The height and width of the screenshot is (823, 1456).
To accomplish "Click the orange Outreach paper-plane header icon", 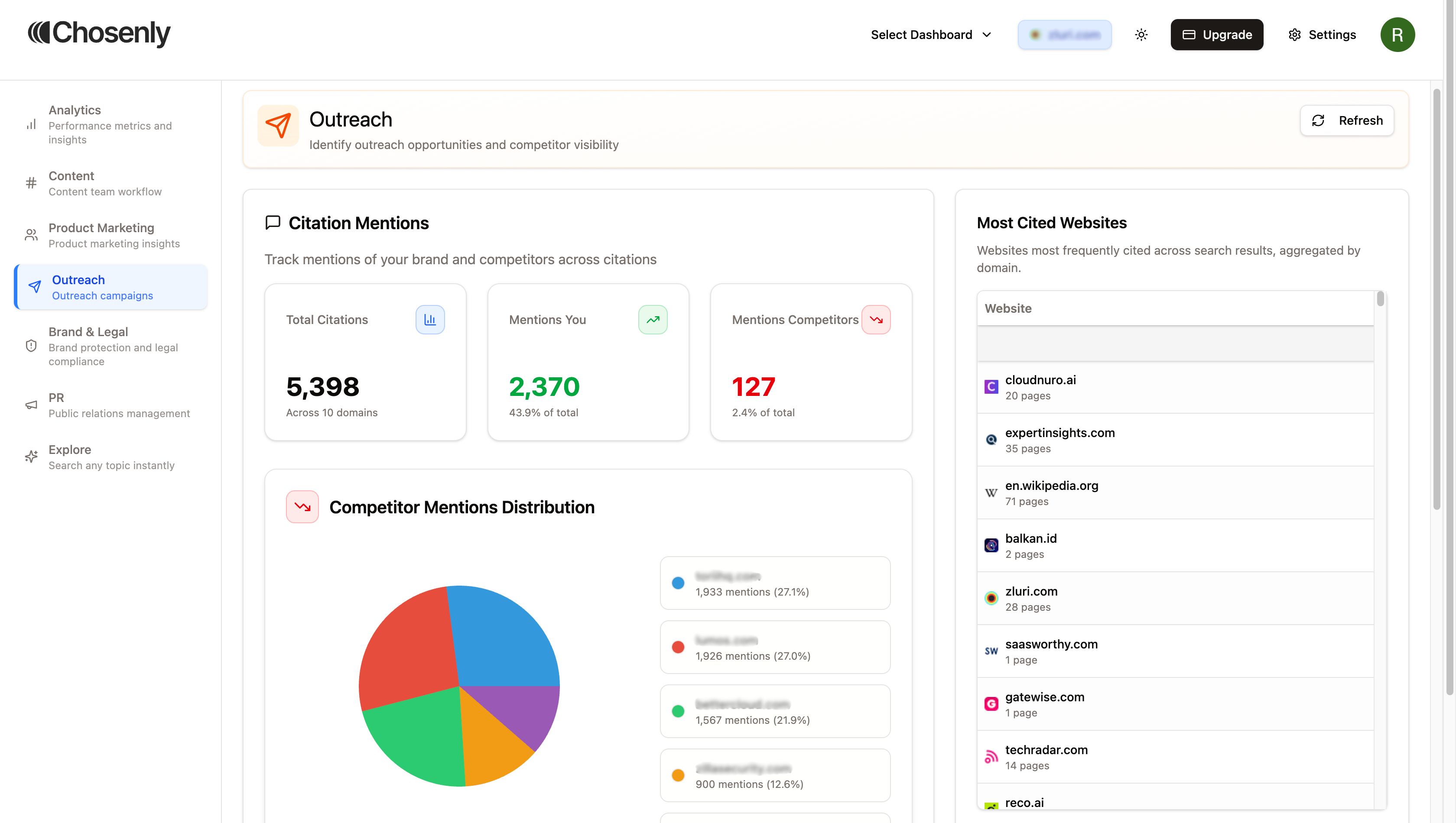I will (x=278, y=126).
